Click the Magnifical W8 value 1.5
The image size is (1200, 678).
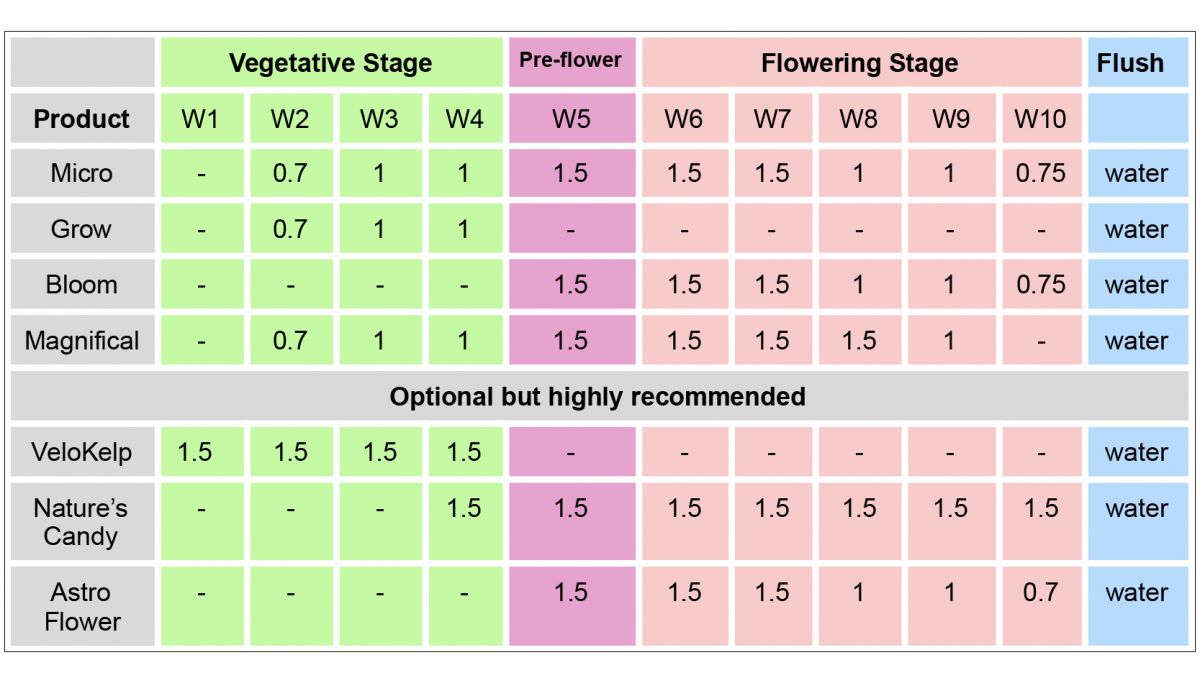click(x=859, y=341)
